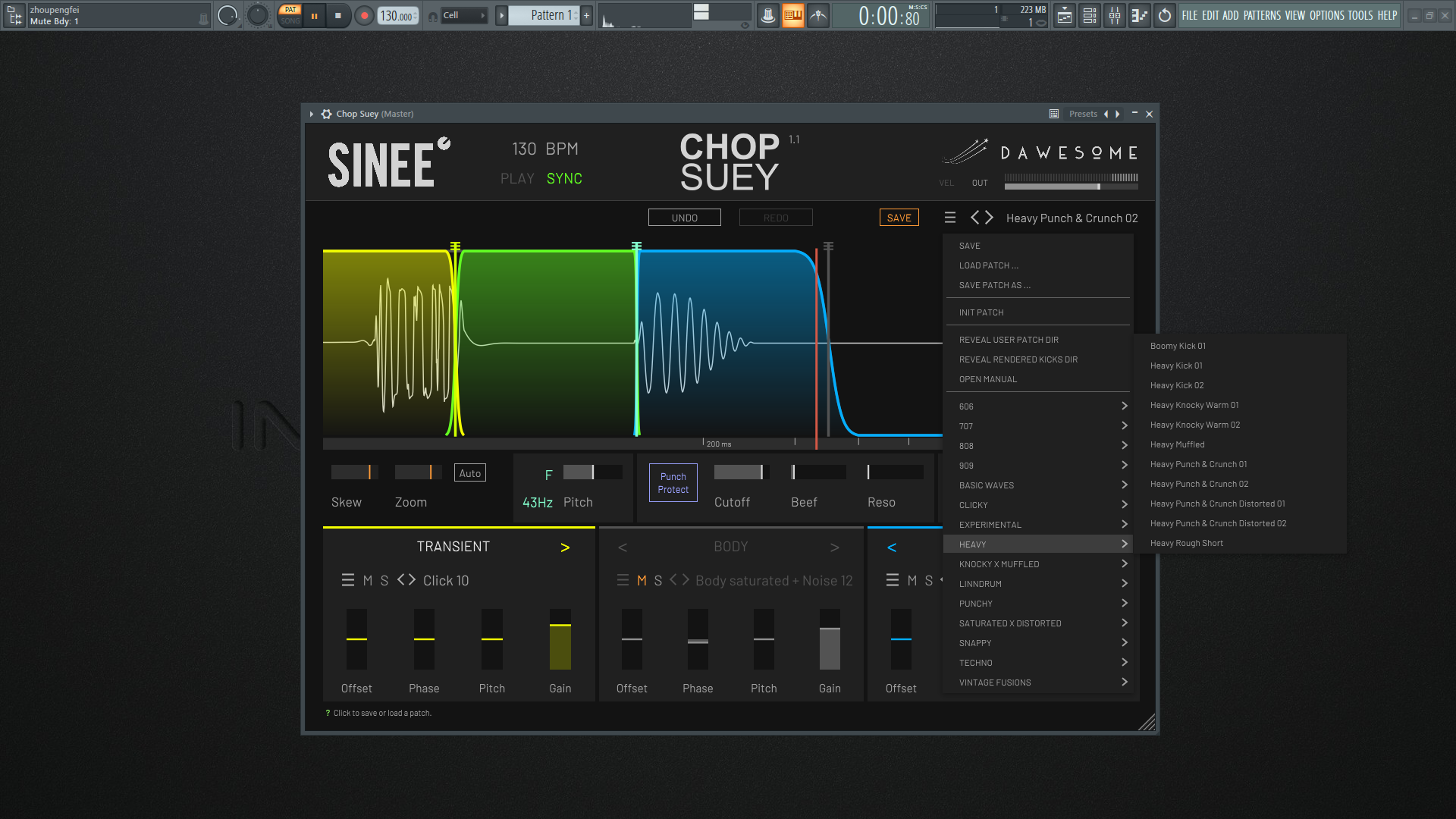Open the Transient layer hamburger menu
This screenshot has width=1456, height=819.
click(348, 580)
